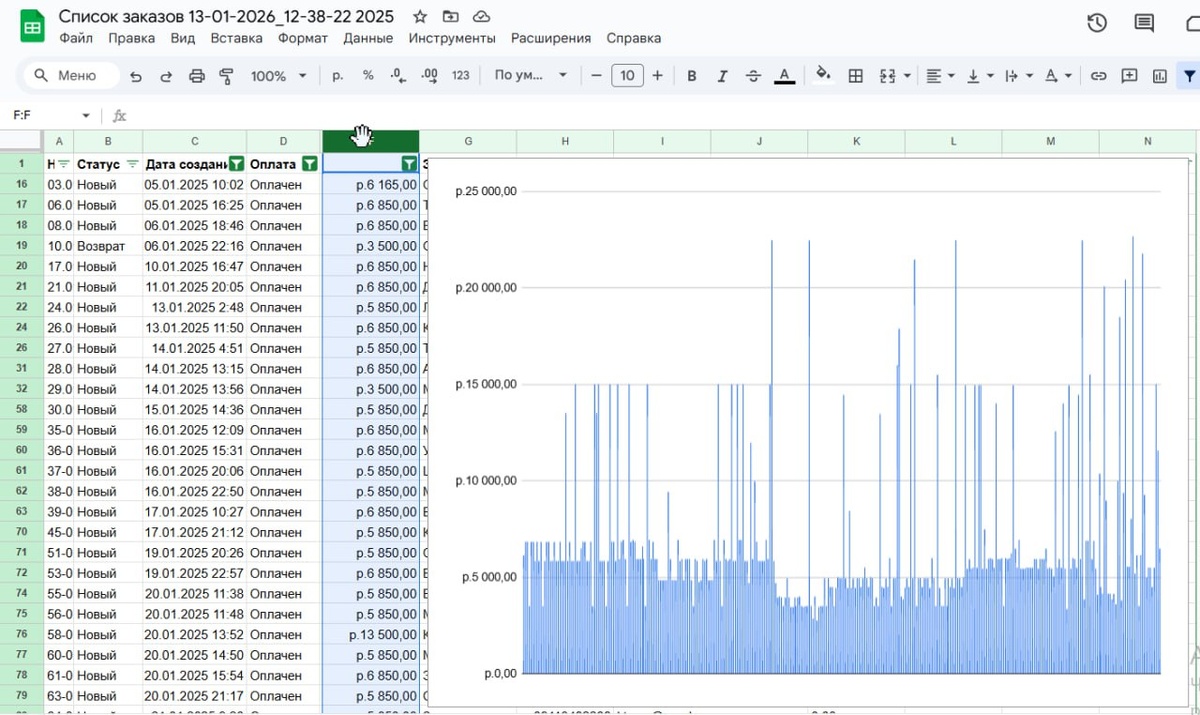
Task: Open text color picker
Action: point(785,76)
